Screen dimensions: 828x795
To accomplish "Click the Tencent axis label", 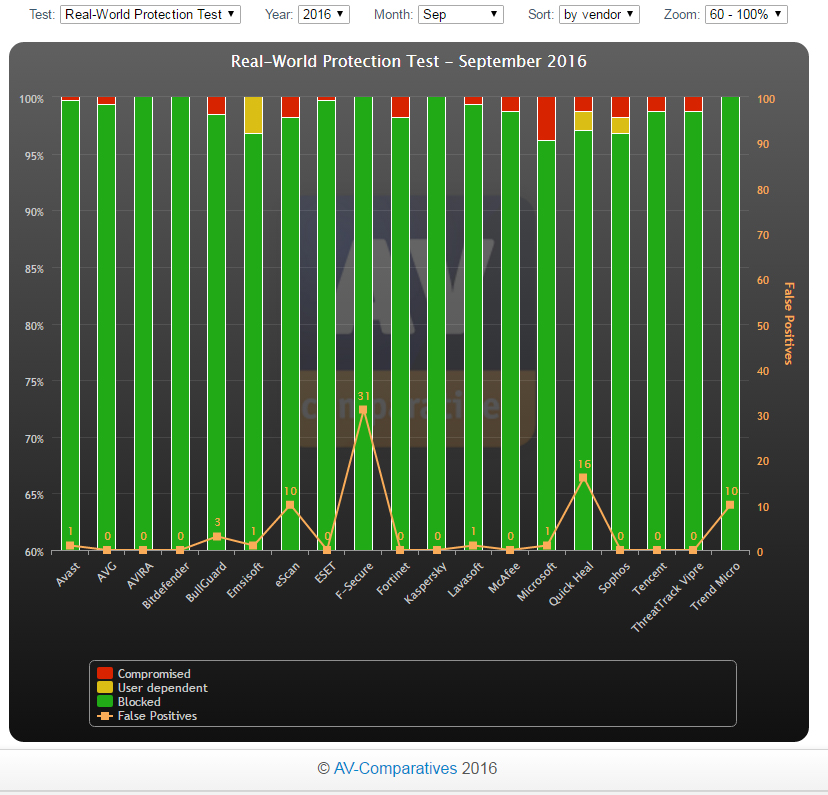I will (650, 579).
